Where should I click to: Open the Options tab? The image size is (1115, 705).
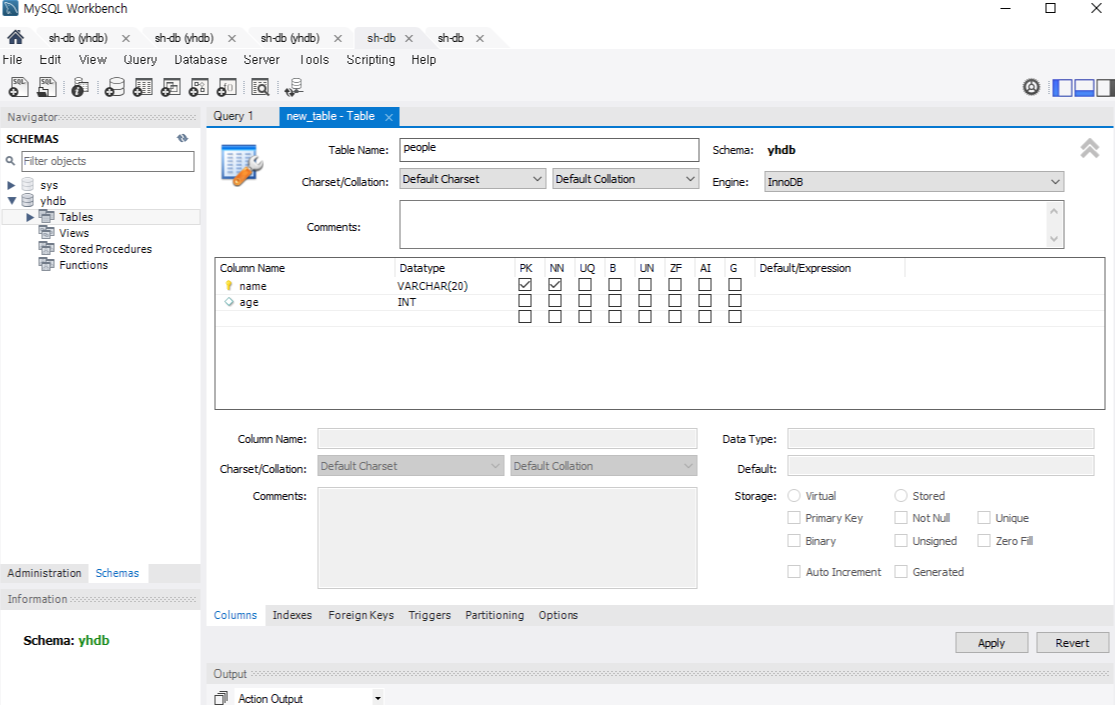pyautogui.click(x=558, y=615)
